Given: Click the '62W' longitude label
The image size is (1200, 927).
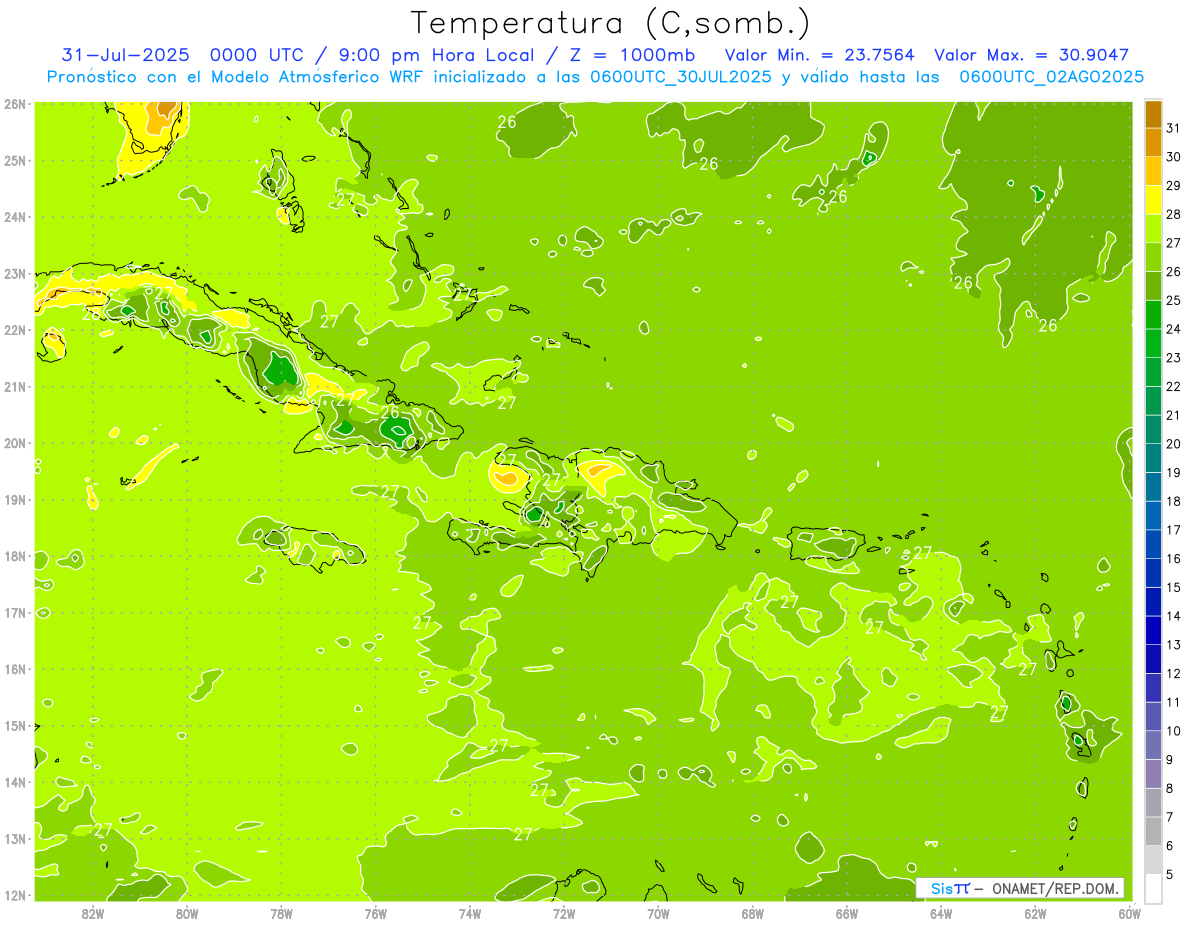Looking at the screenshot, I should (x=1035, y=913).
